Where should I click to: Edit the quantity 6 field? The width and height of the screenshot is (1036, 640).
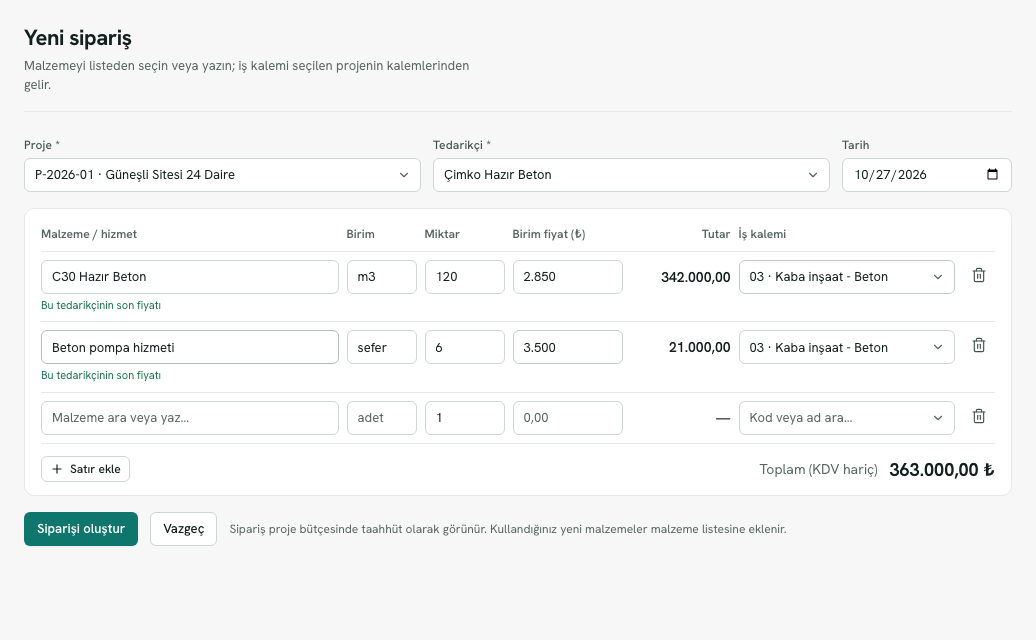pyautogui.click(x=464, y=347)
